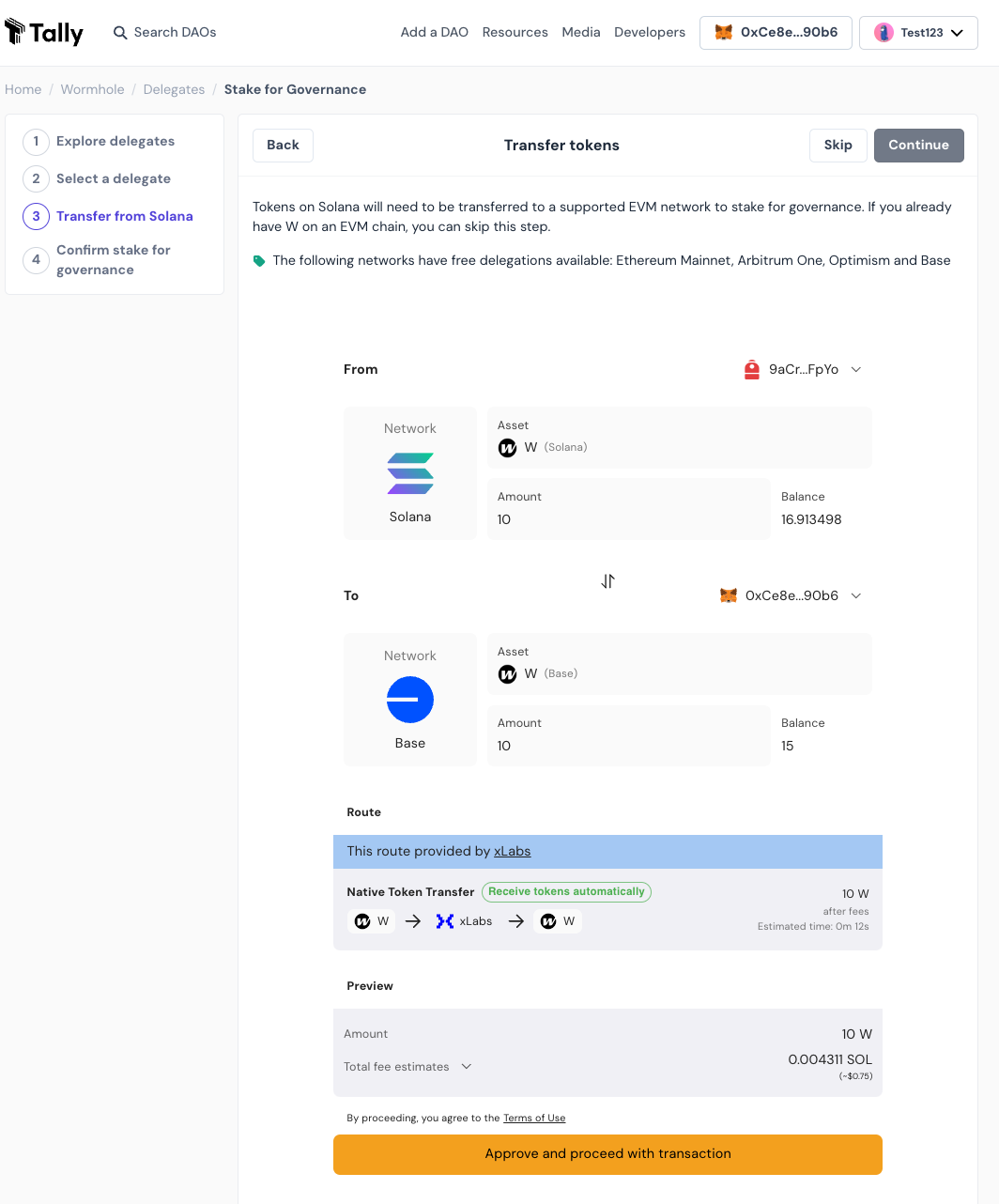Approve and proceed with transaction
The image size is (999, 1204).
tap(607, 1154)
